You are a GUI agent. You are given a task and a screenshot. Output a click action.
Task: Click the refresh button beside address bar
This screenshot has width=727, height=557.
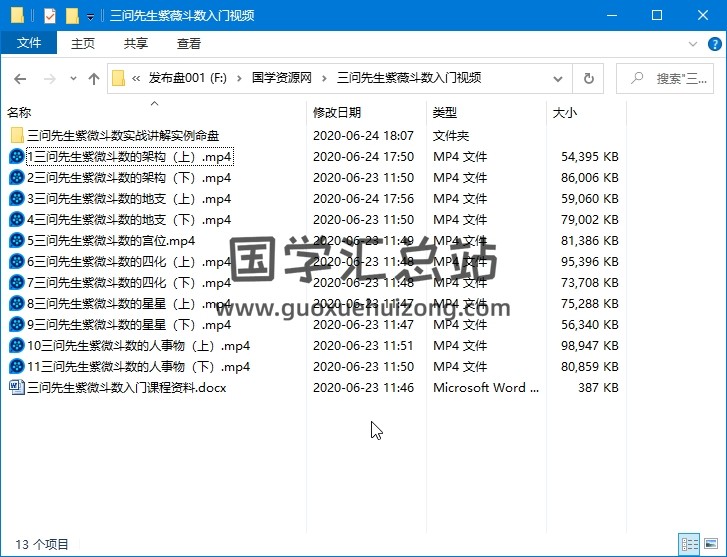click(588, 79)
